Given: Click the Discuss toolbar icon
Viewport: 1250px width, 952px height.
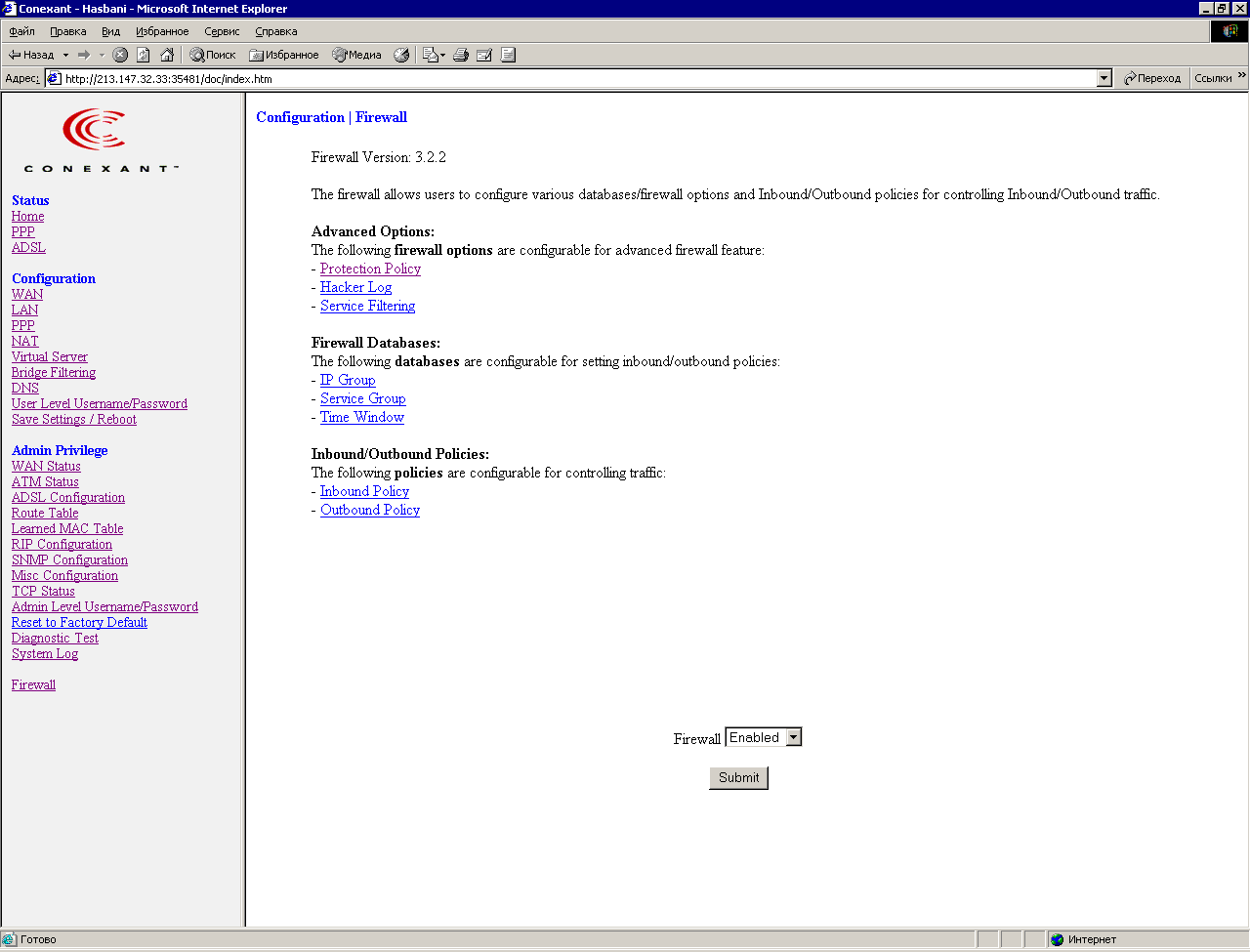Looking at the screenshot, I should [x=508, y=55].
